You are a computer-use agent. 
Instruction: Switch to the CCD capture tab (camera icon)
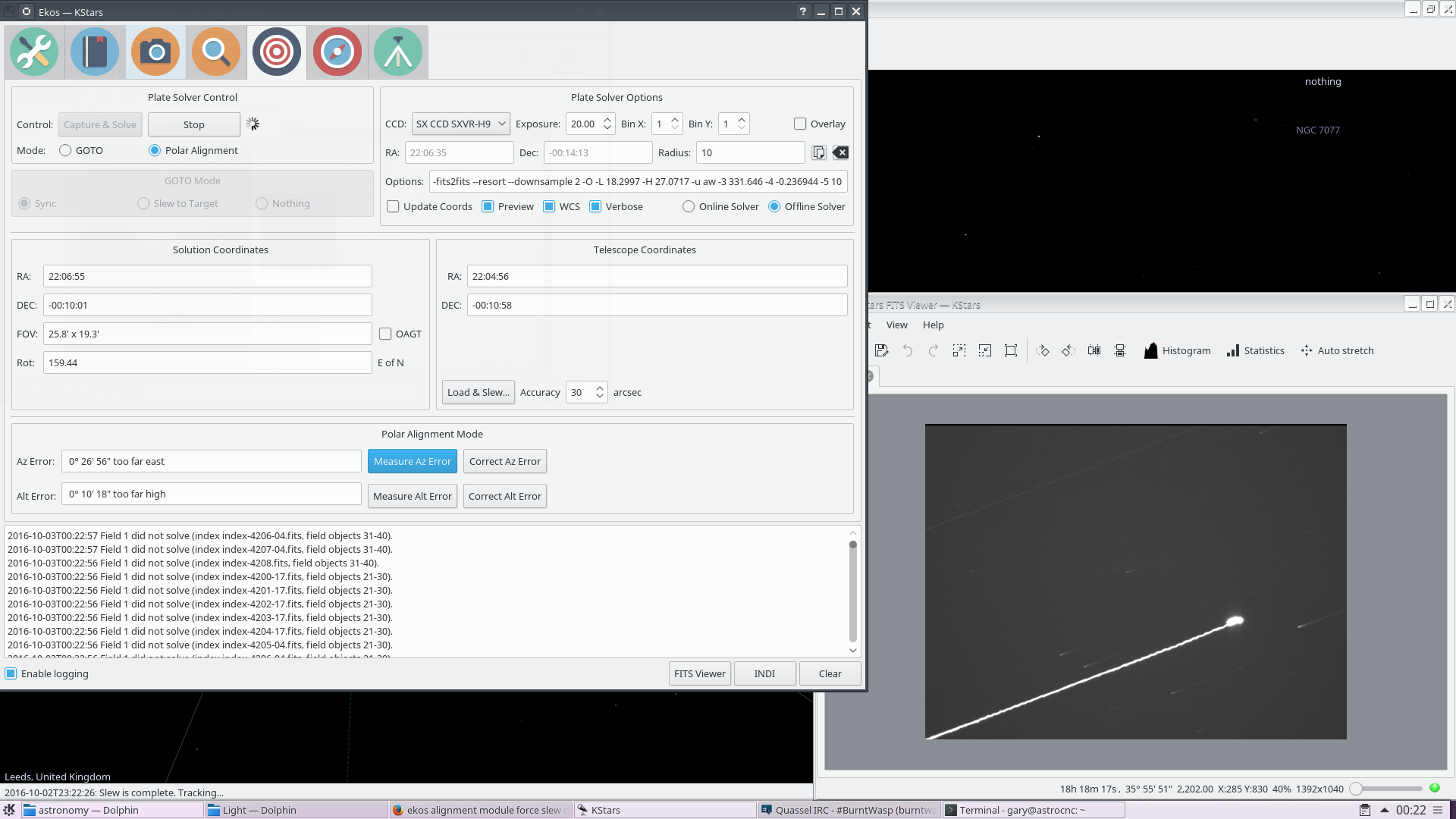(x=155, y=52)
